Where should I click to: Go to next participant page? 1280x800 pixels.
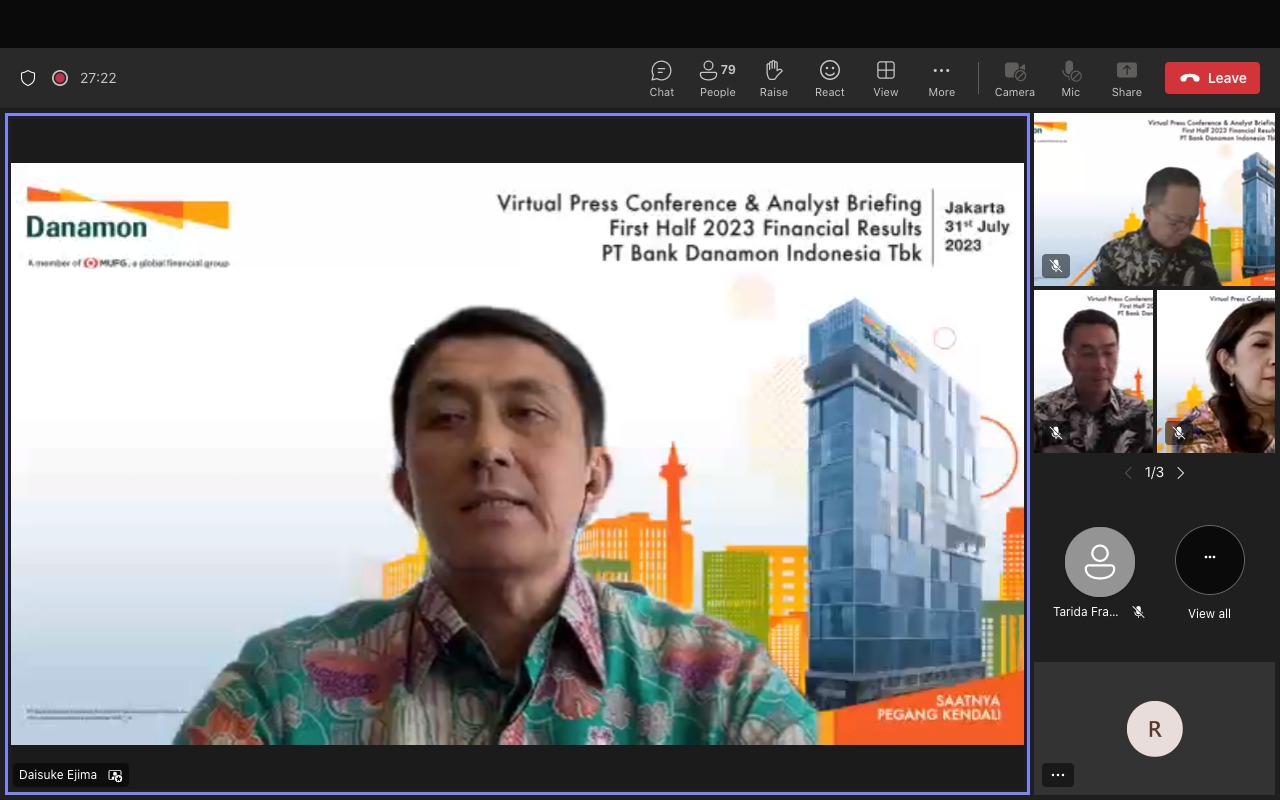[x=1181, y=473]
